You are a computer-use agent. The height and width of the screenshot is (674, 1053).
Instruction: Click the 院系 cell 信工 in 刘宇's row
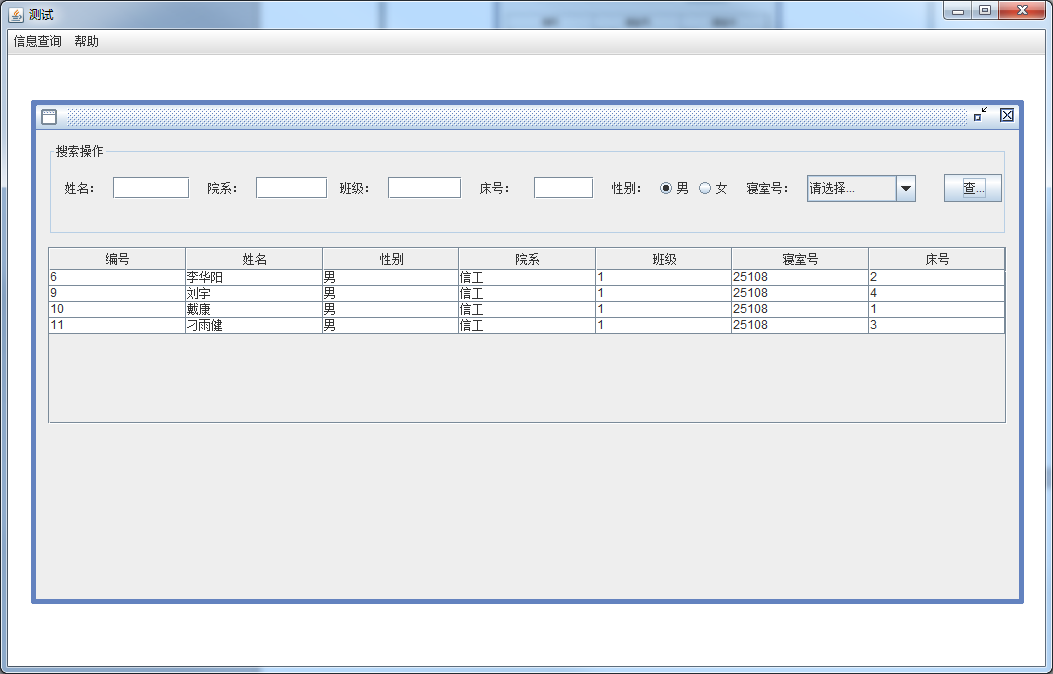coord(527,293)
